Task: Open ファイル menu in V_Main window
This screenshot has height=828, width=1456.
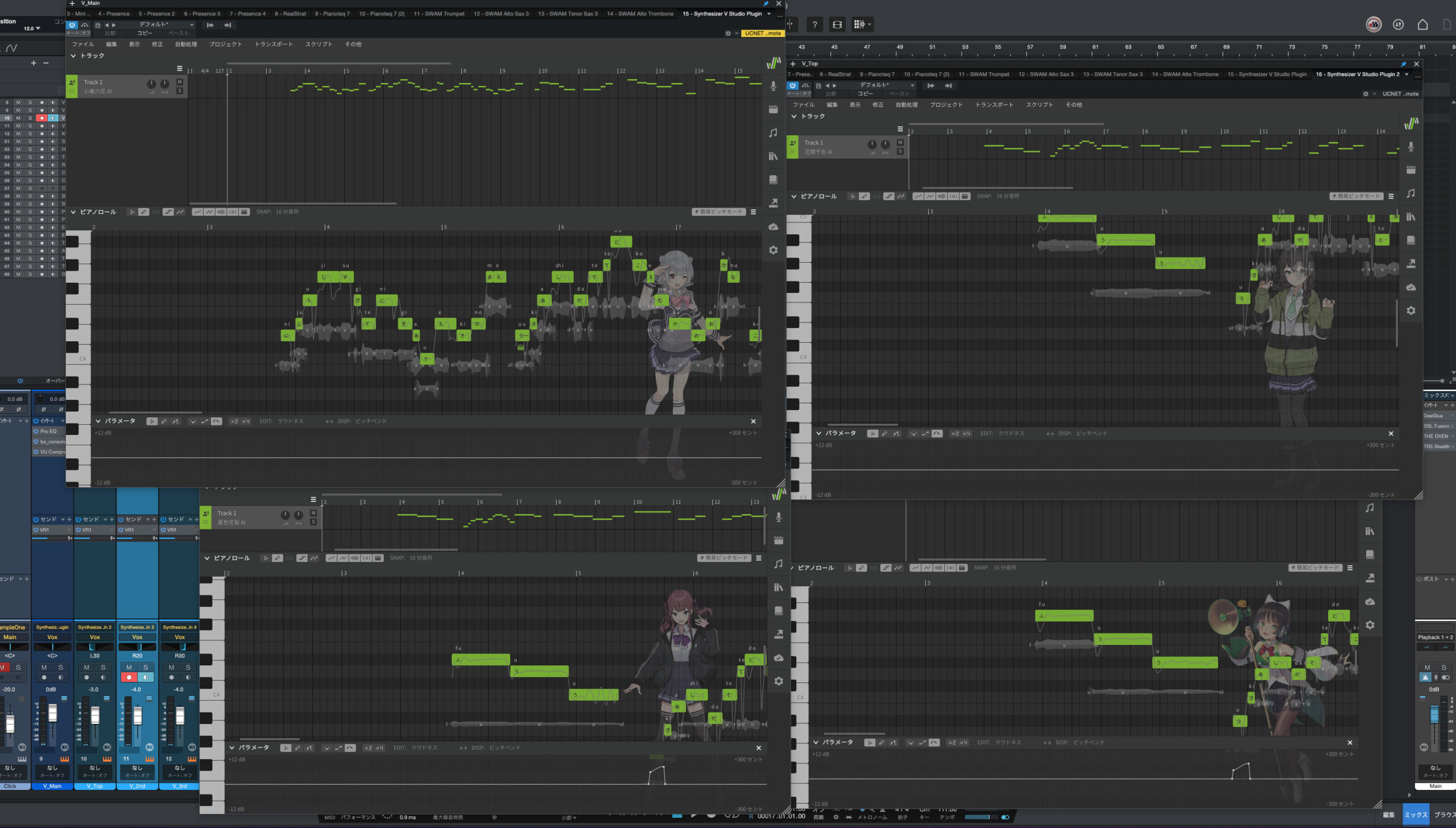Action: pyautogui.click(x=83, y=44)
